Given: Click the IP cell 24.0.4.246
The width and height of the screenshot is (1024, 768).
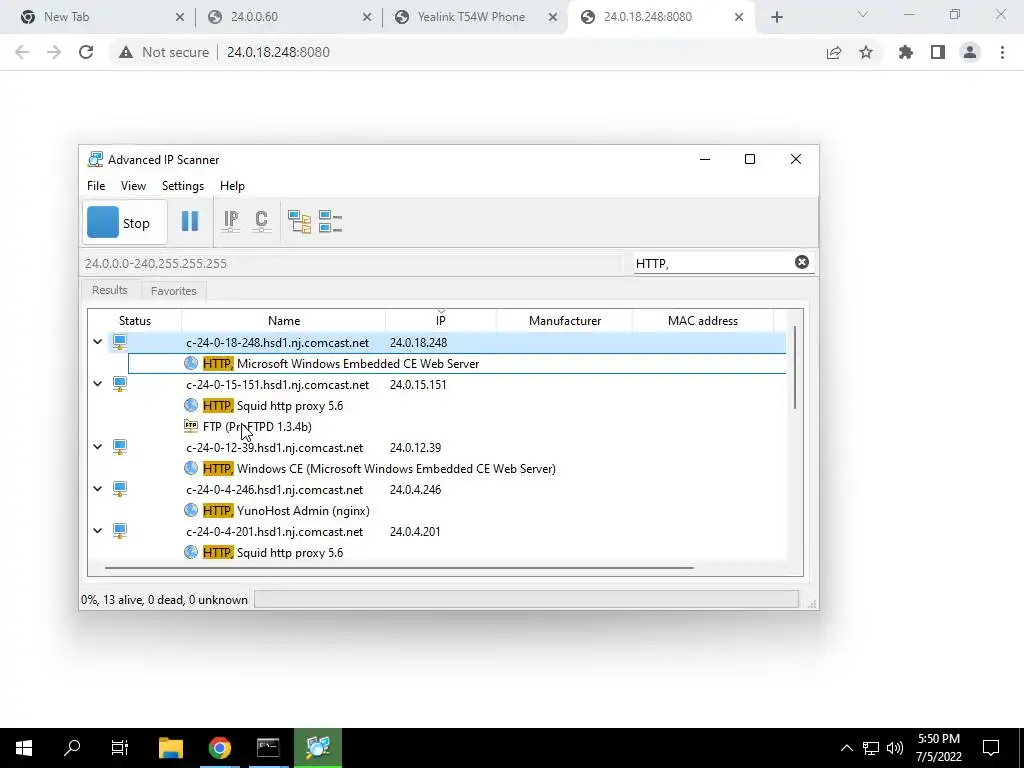Looking at the screenshot, I should point(415,490).
